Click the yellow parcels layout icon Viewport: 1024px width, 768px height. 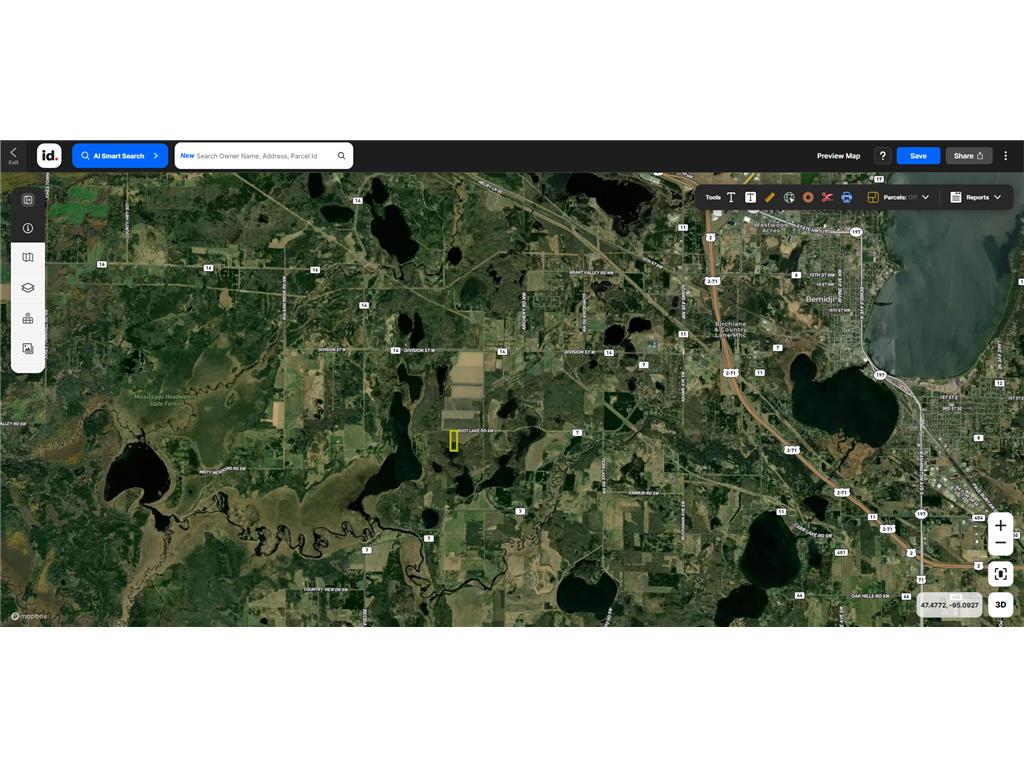pos(872,197)
